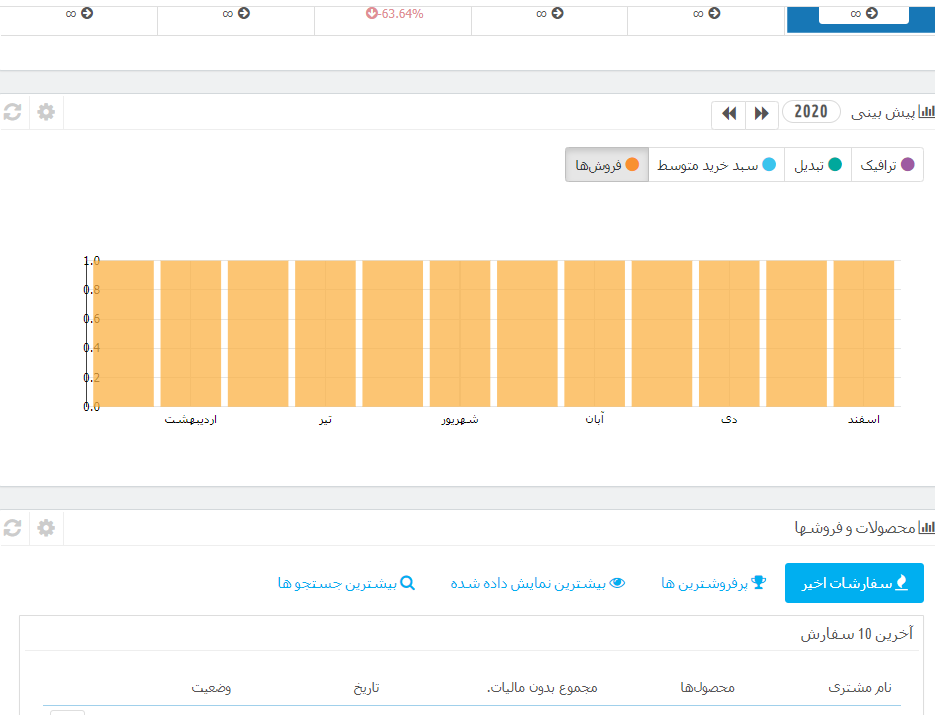The width and height of the screenshot is (935, 715).
Task: Go to next year with double-right arrow
Action: coord(761,113)
